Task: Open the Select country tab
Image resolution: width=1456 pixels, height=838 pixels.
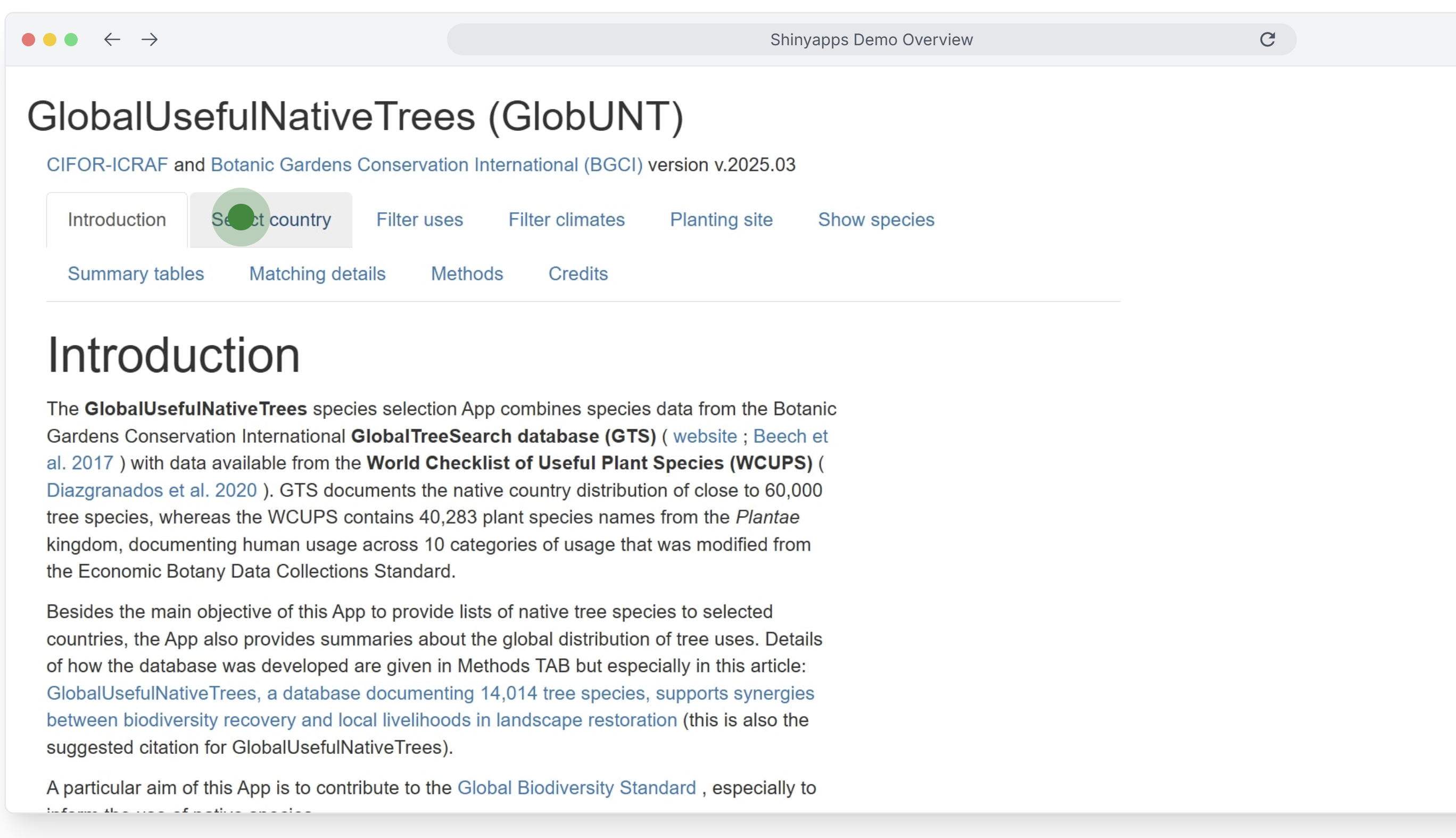Action: [x=271, y=220]
